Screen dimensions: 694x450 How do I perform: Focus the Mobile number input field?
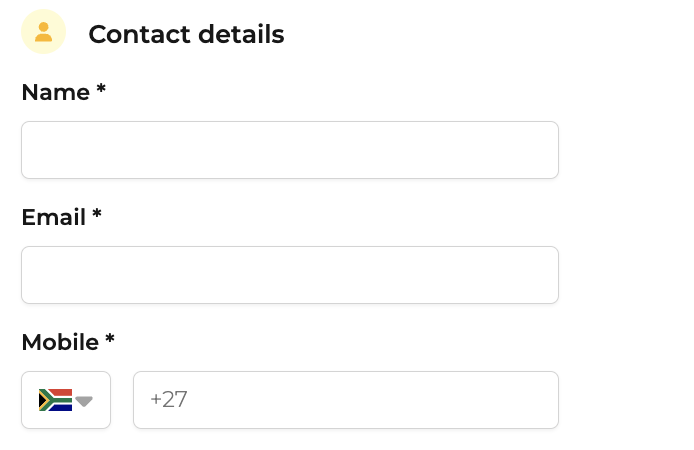pyautogui.click(x=346, y=400)
